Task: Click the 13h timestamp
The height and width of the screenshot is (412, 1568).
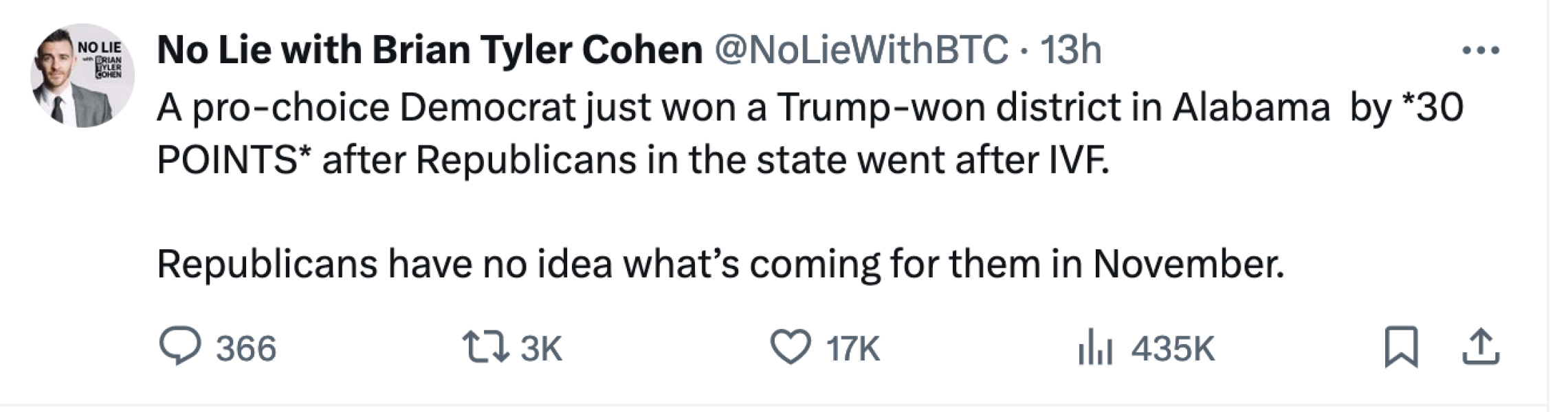Action: 1070,50
